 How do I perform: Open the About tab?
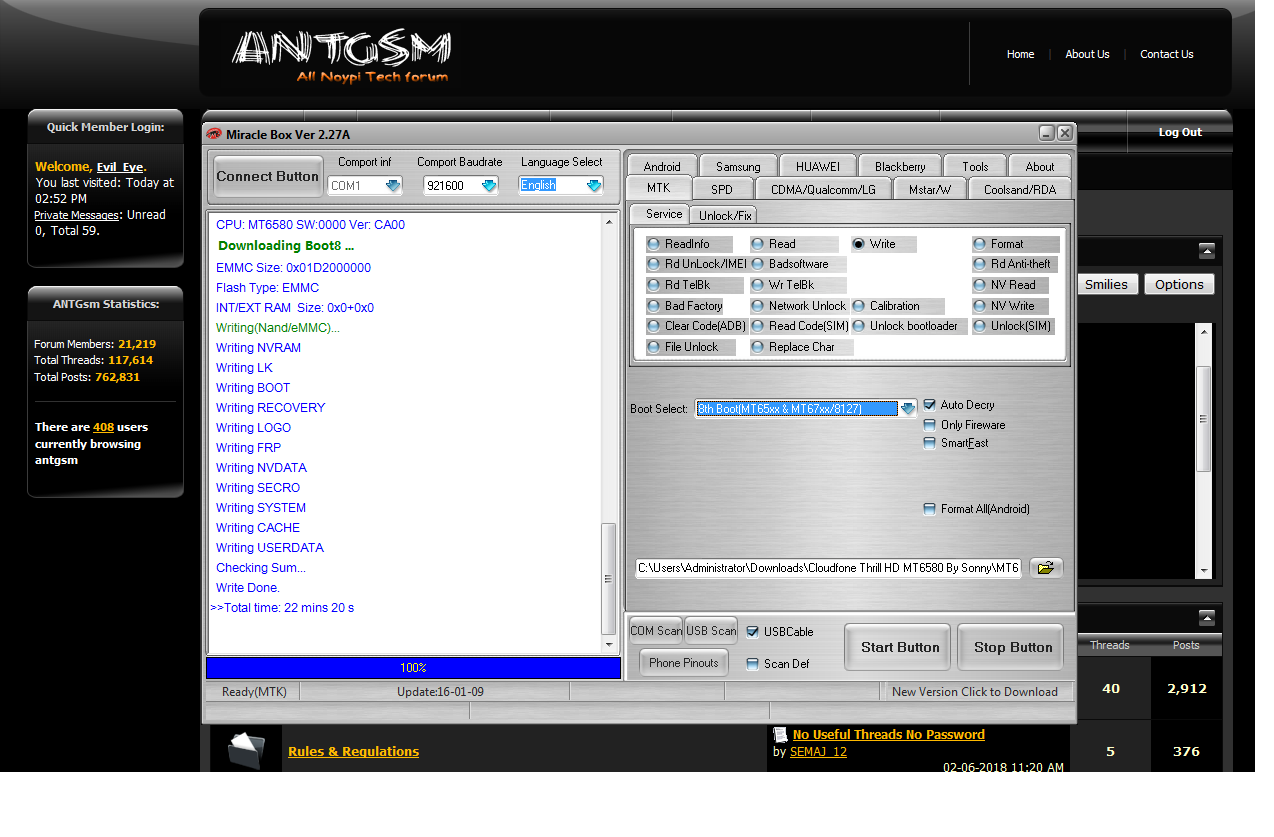click(1040, 166)
